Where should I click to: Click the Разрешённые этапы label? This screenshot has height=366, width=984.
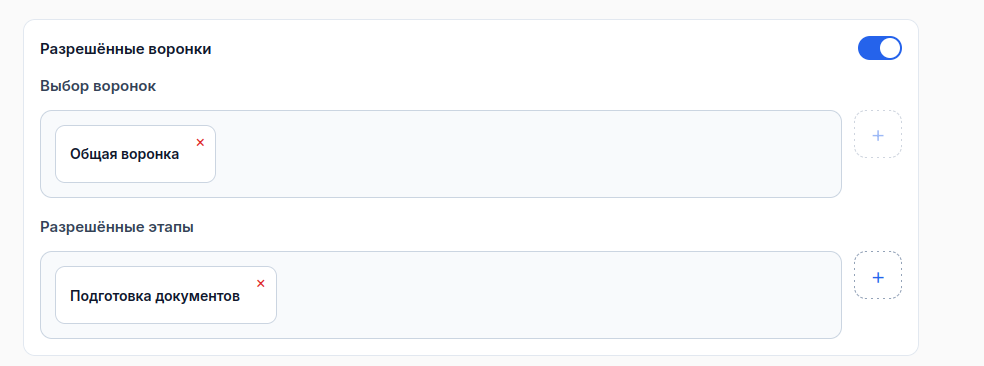[x=117, y=227]
